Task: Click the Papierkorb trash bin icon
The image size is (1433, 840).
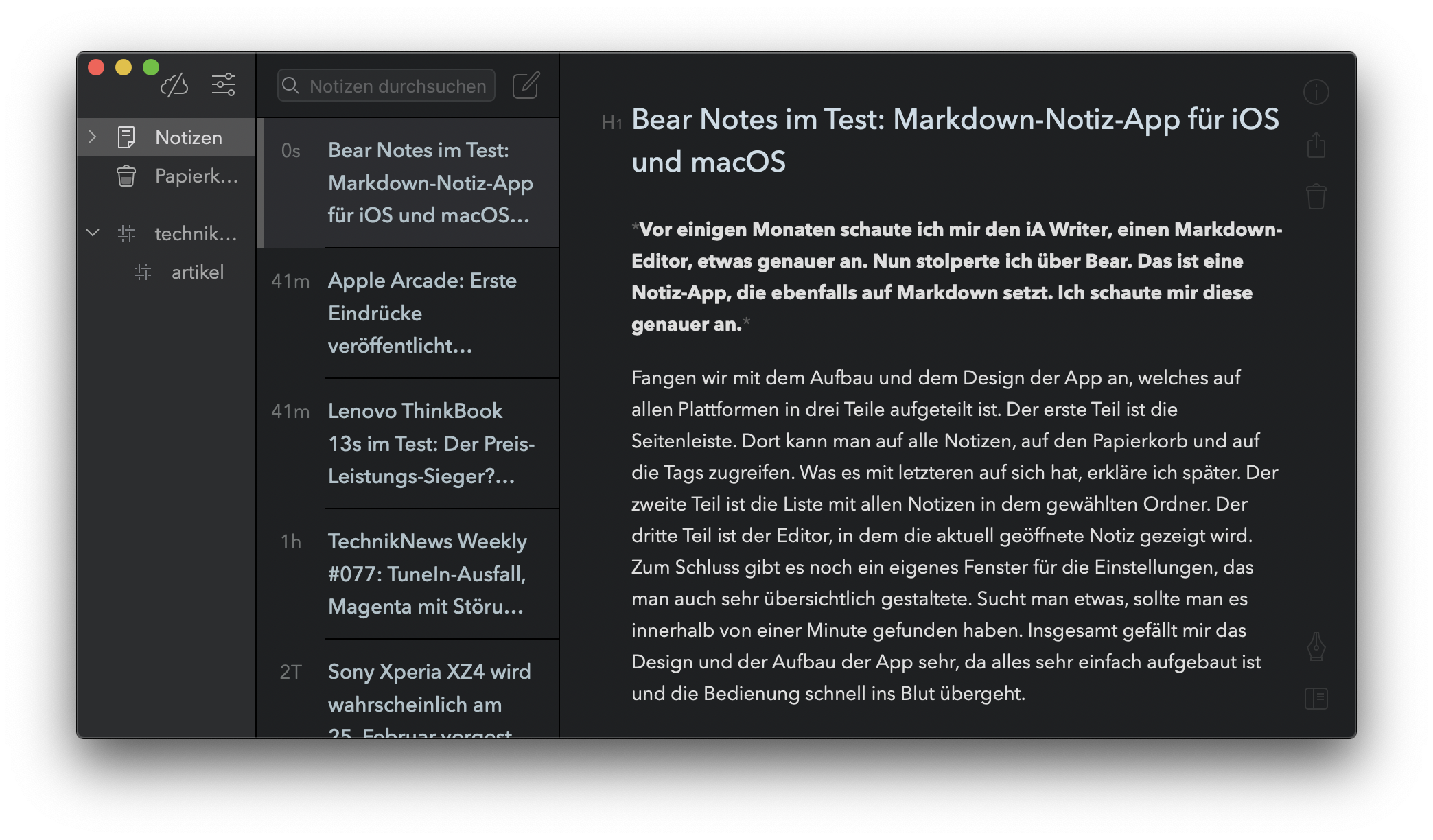Action: (126, 176)
